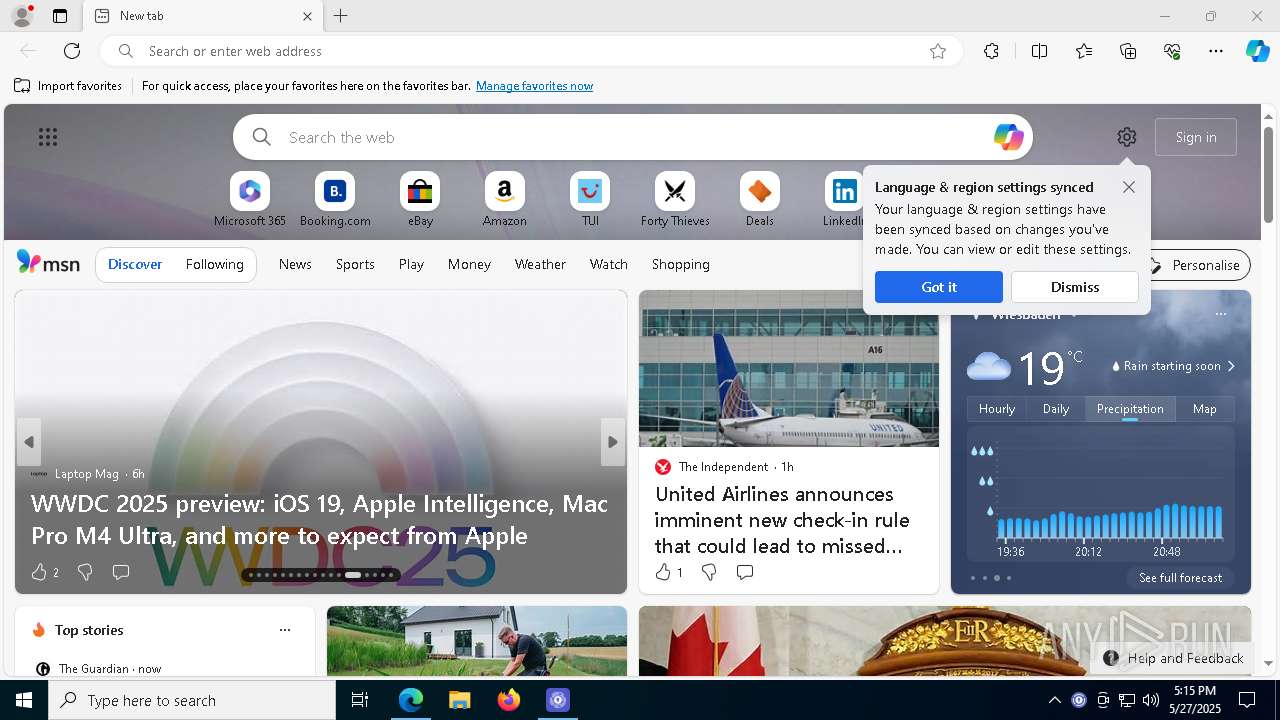Go to next carousel story arrow

tap(613, 442)
